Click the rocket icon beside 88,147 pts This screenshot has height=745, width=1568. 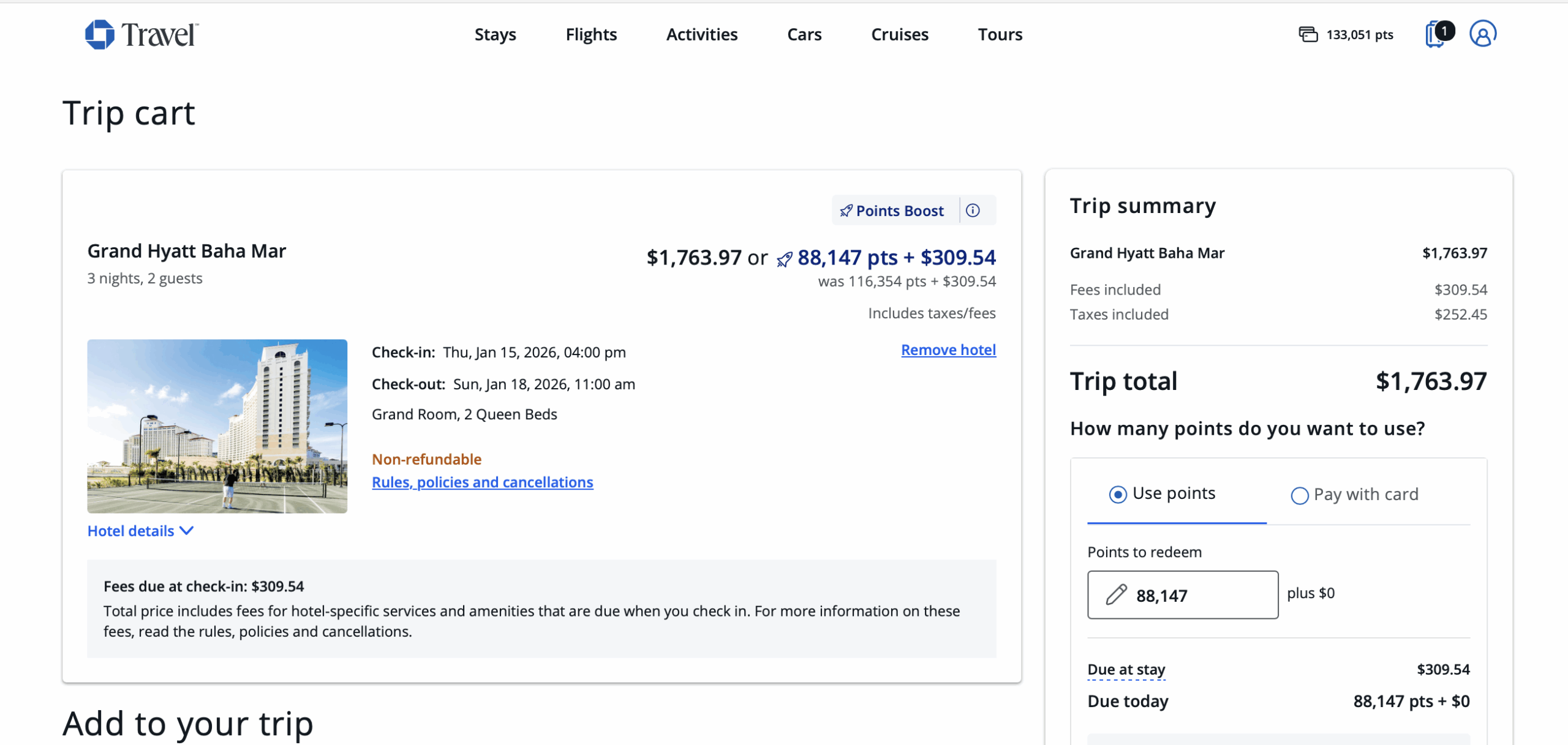[x=785, y=260]
